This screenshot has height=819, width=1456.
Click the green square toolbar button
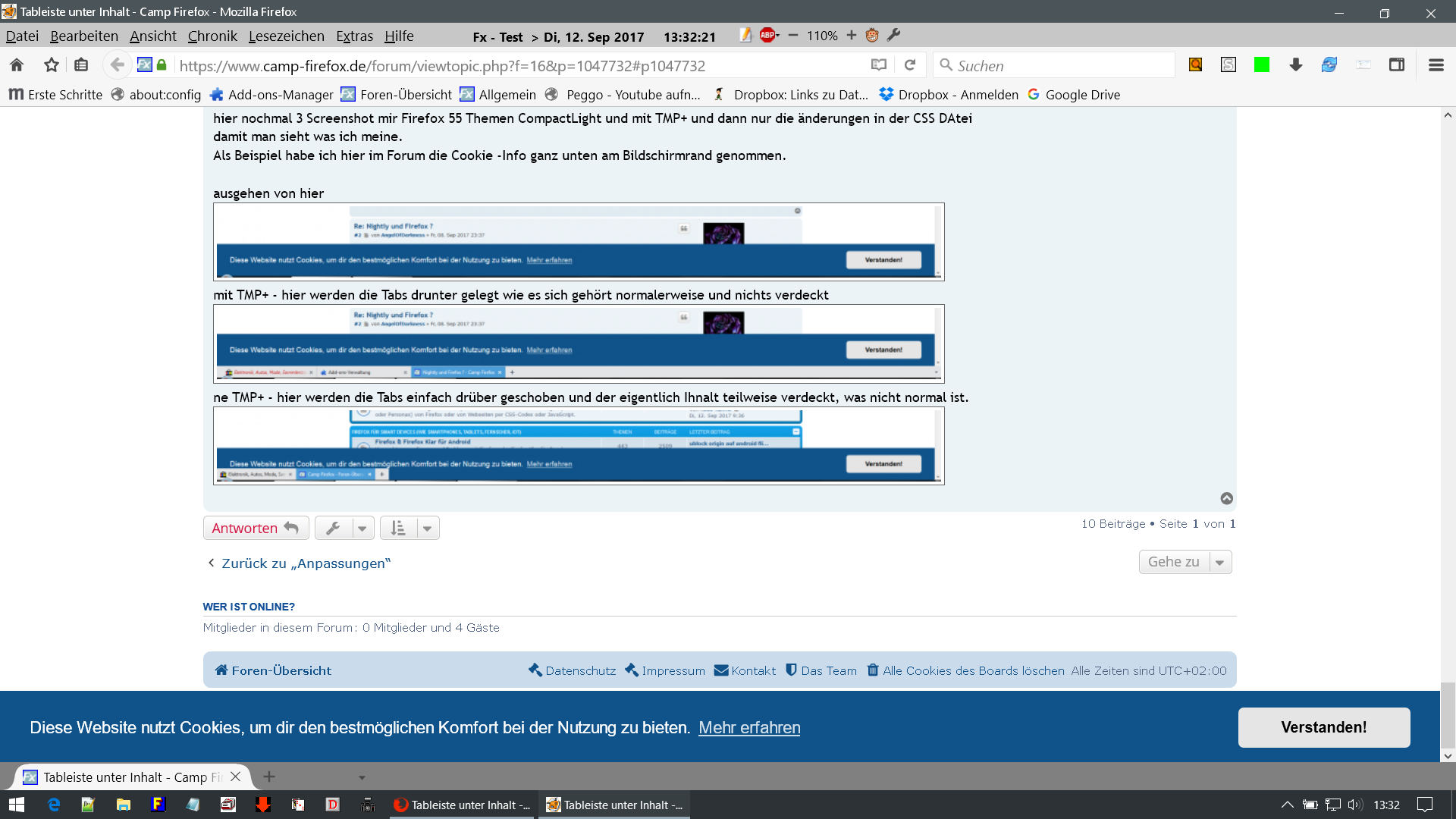(x=1262, y=65)
